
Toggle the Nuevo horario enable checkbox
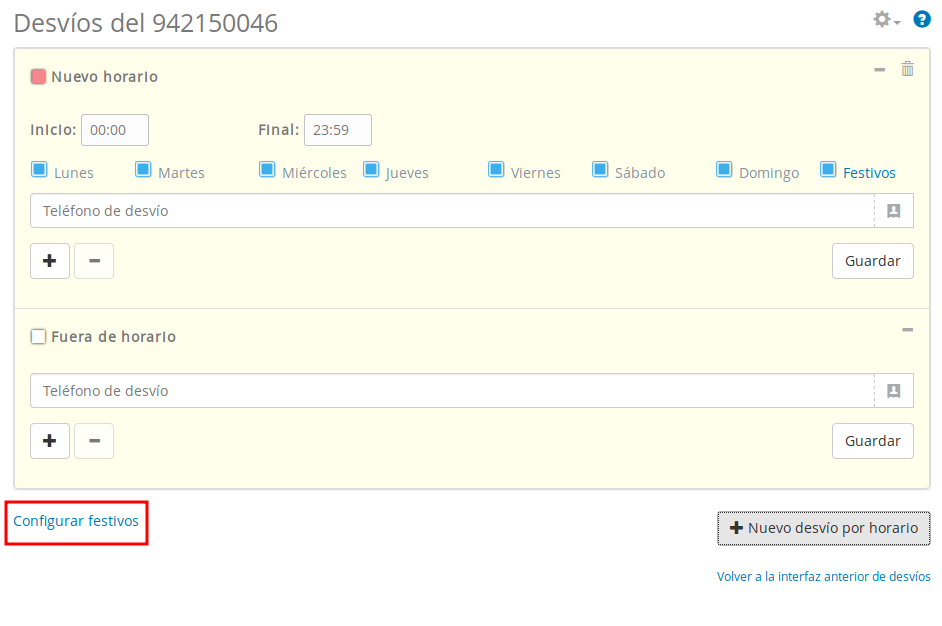click(39, 77)
